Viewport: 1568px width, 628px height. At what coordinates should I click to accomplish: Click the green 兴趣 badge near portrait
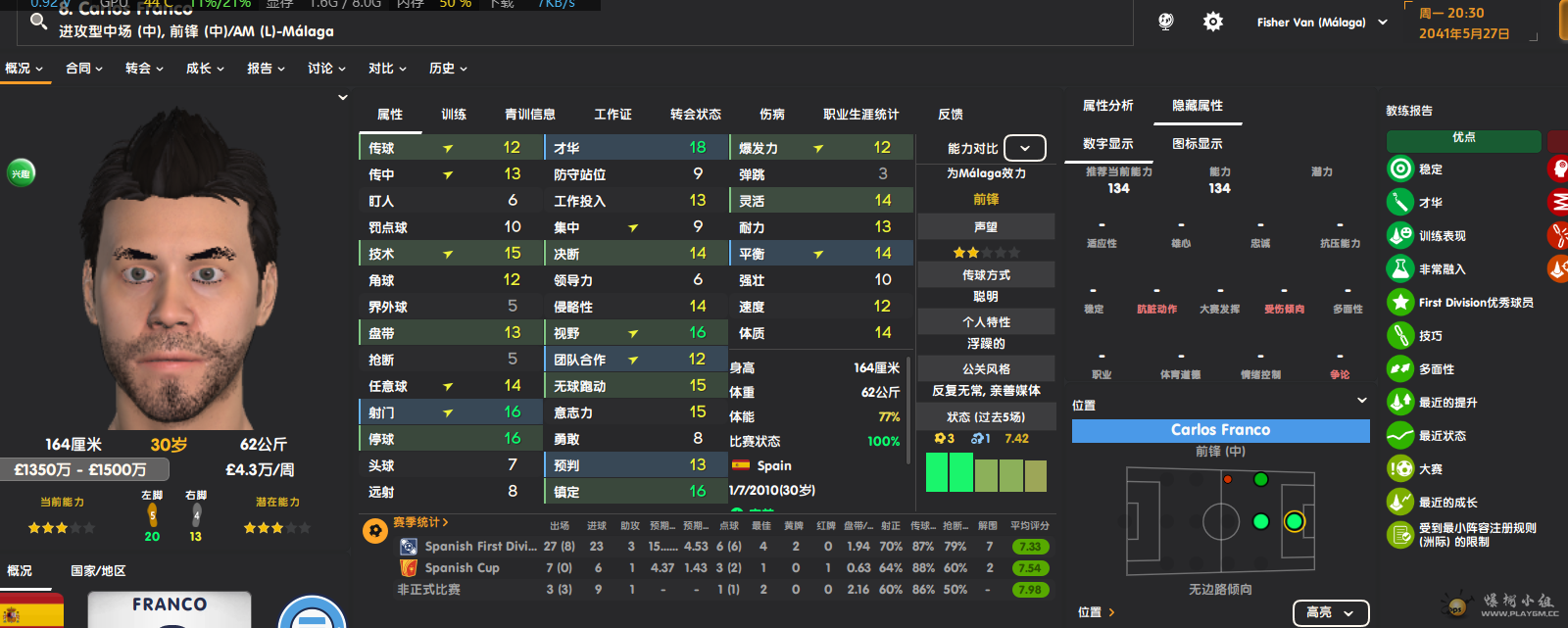coord(21,173)
